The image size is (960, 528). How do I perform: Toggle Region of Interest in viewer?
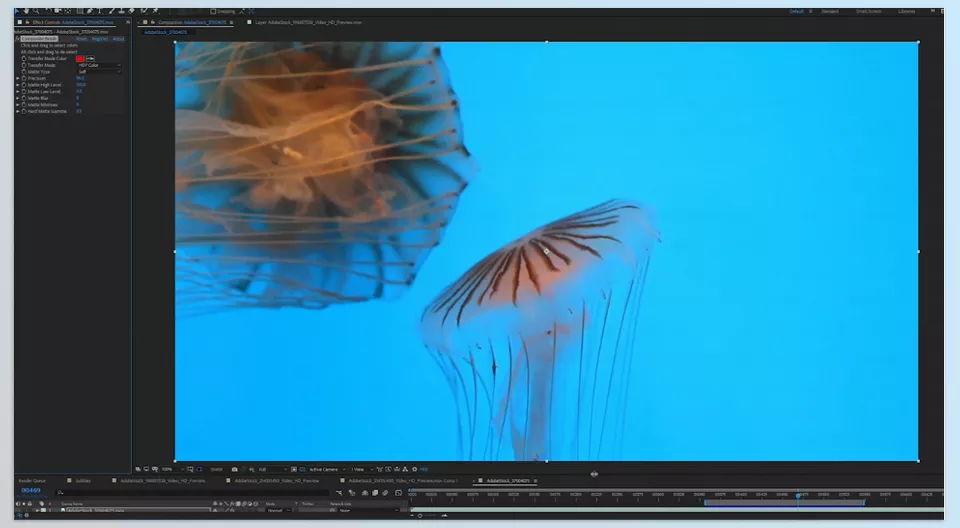[294, 469]
